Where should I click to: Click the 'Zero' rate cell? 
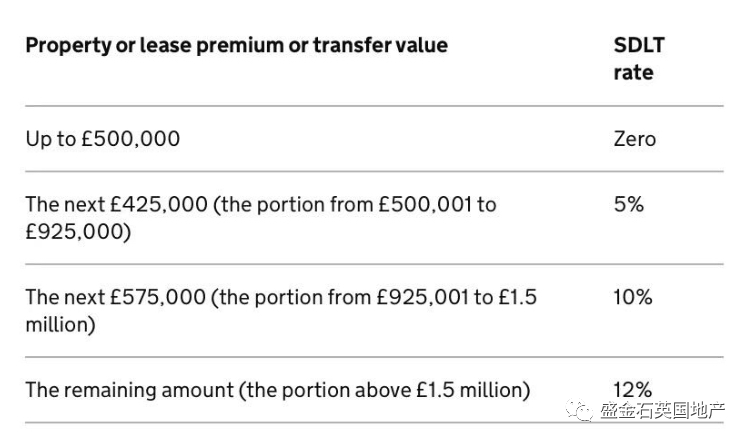point(635,139)
